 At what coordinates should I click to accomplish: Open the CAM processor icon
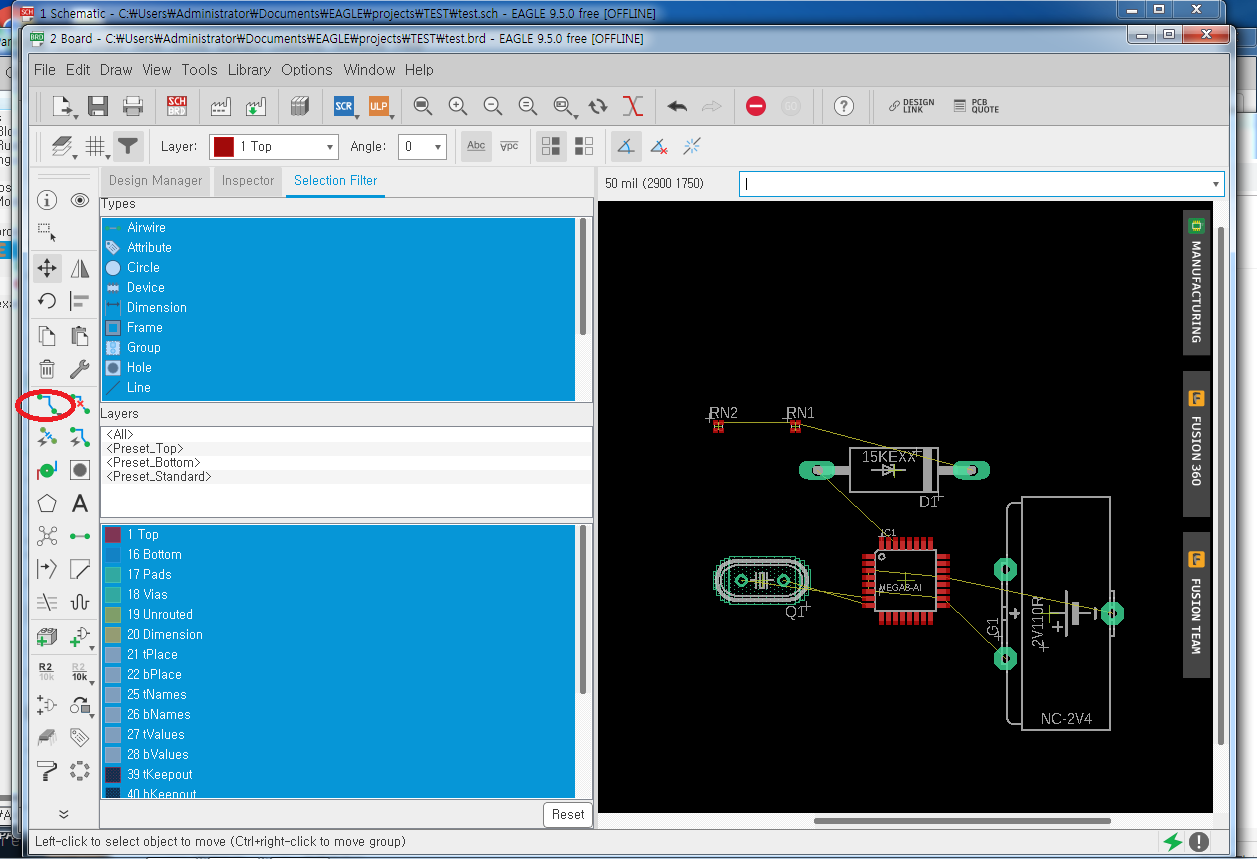pyautogui.click(x=220, y=106)
